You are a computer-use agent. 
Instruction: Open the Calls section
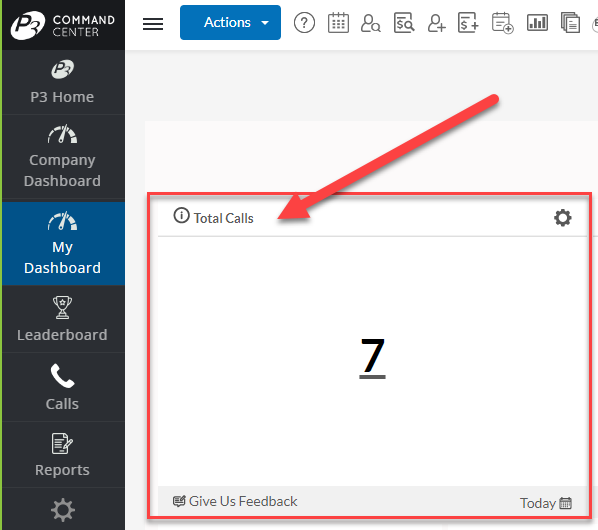(x=63, y=387)
